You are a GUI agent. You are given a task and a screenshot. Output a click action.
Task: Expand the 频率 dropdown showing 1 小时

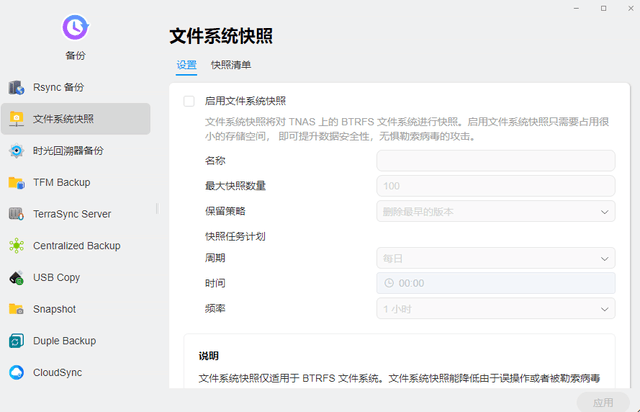pos(496,309)
